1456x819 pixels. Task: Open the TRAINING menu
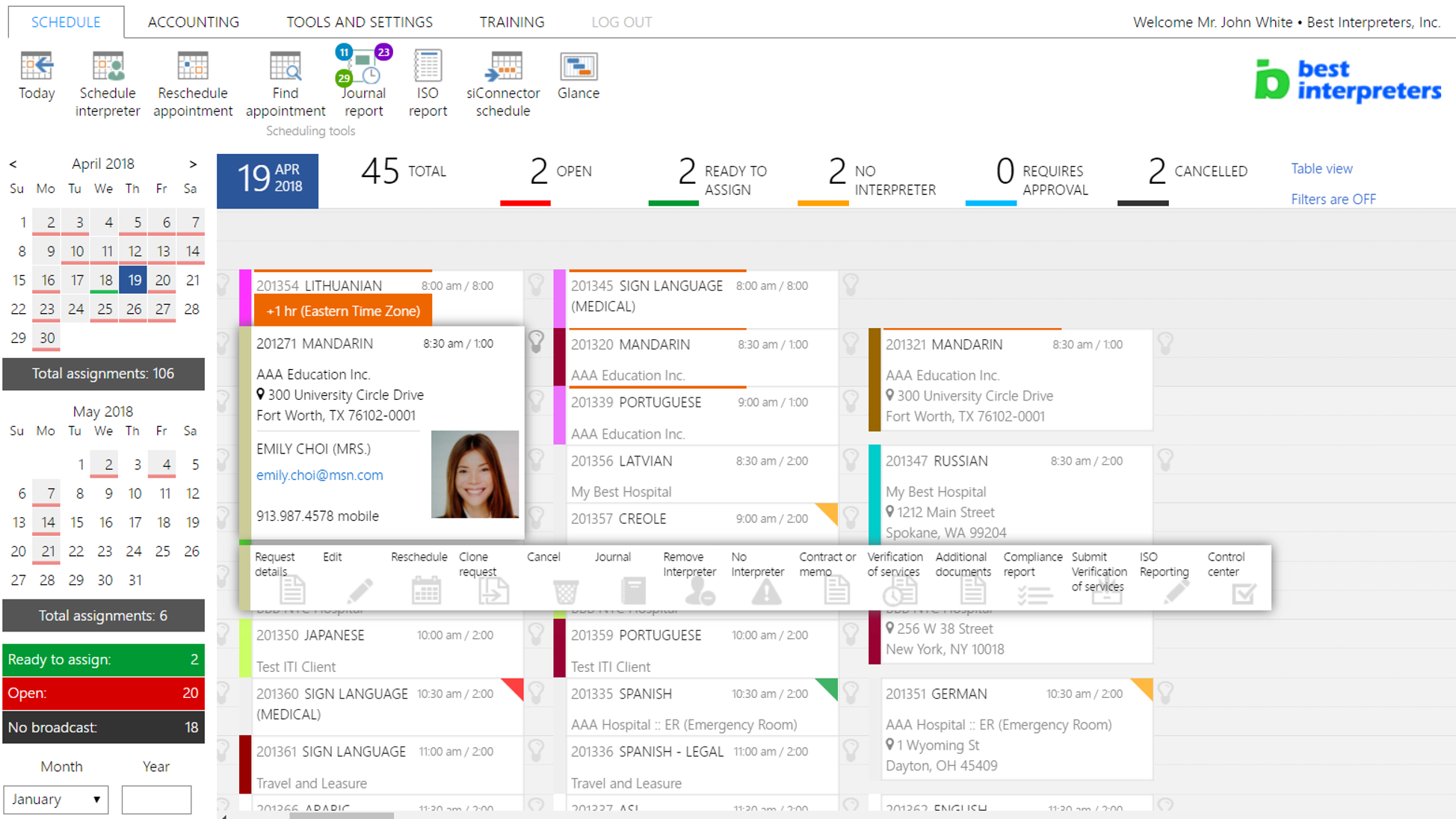tap(511, 22)
